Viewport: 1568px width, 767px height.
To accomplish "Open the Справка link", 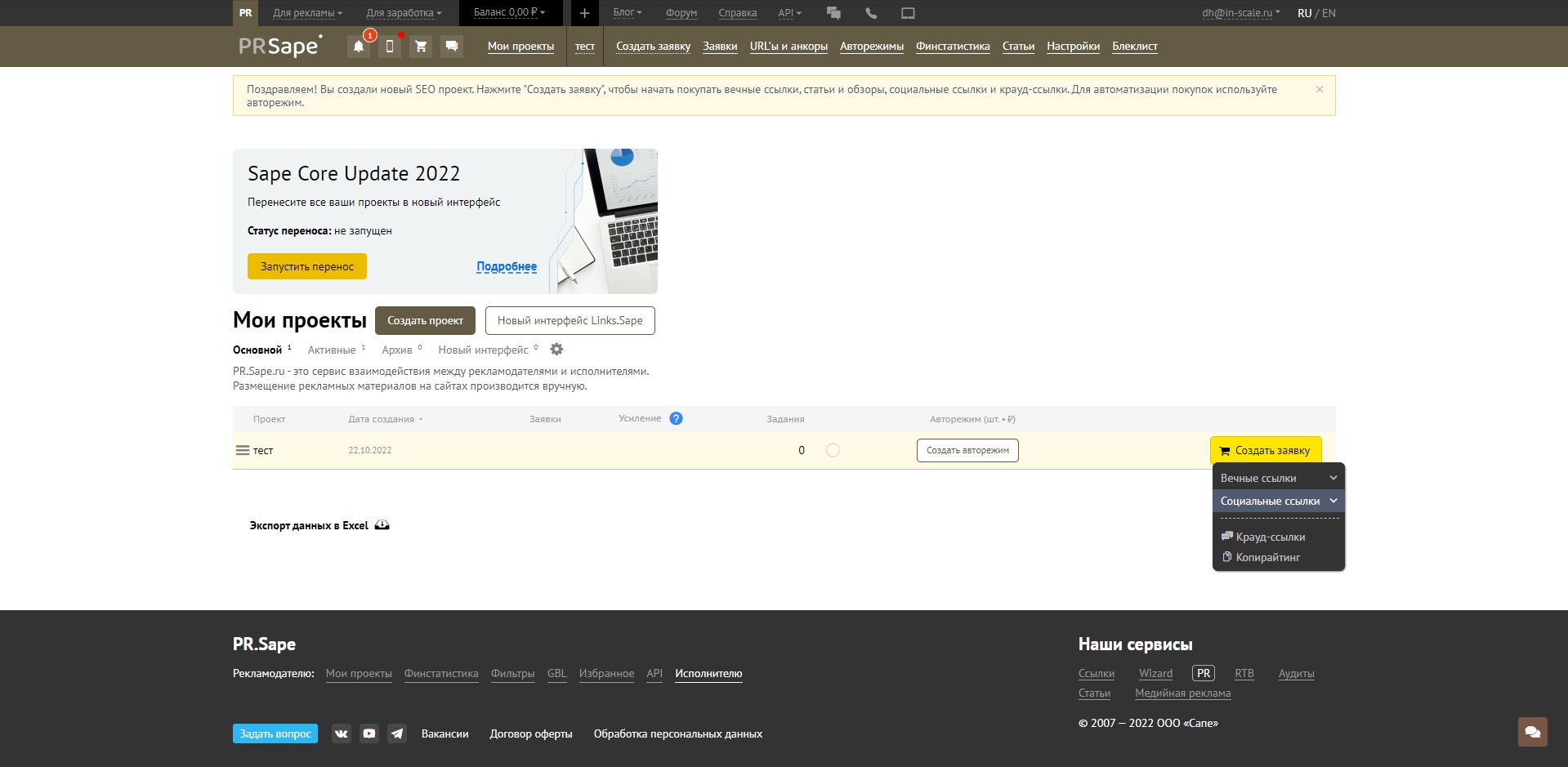I will point(738,13).
